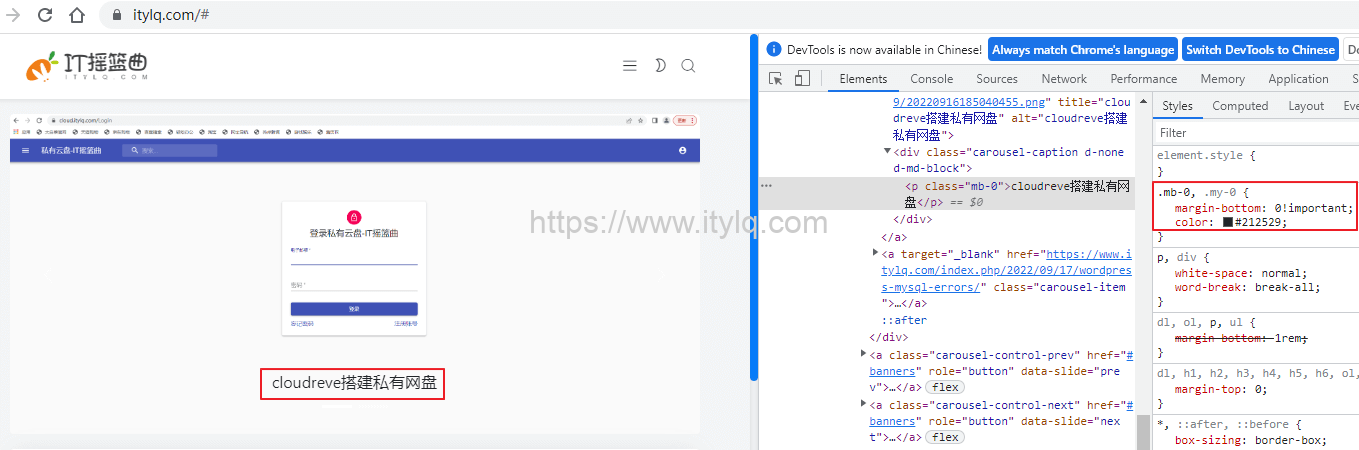Click Switch DevTools to Chinese button
This screenshot has width=1359, height=450.
click(1260, 50)
